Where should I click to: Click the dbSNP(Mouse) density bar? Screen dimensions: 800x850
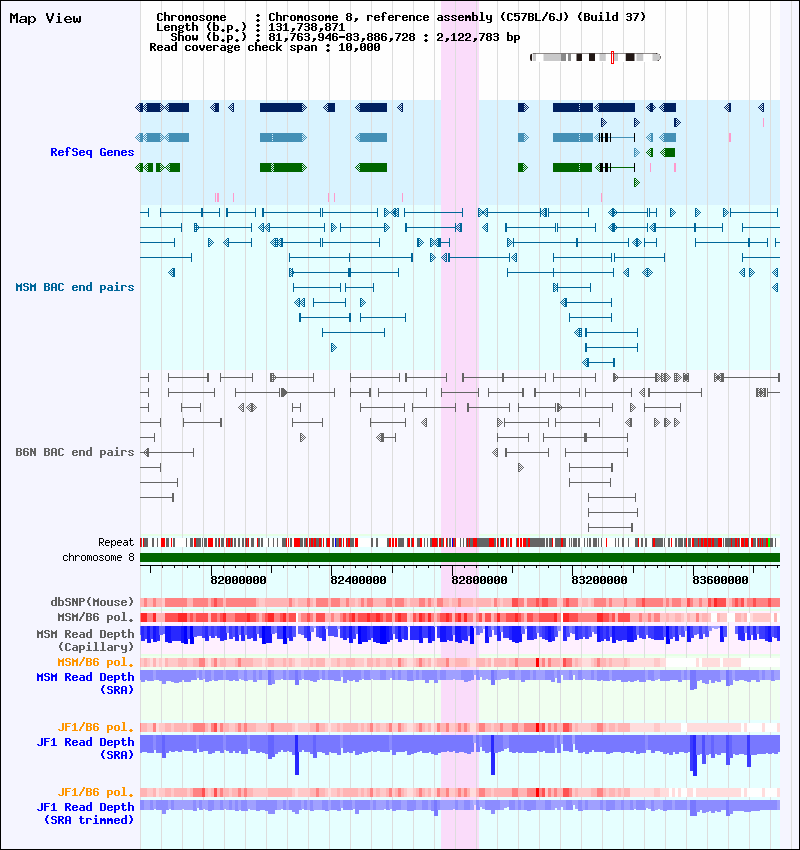[x=460, y=602]
